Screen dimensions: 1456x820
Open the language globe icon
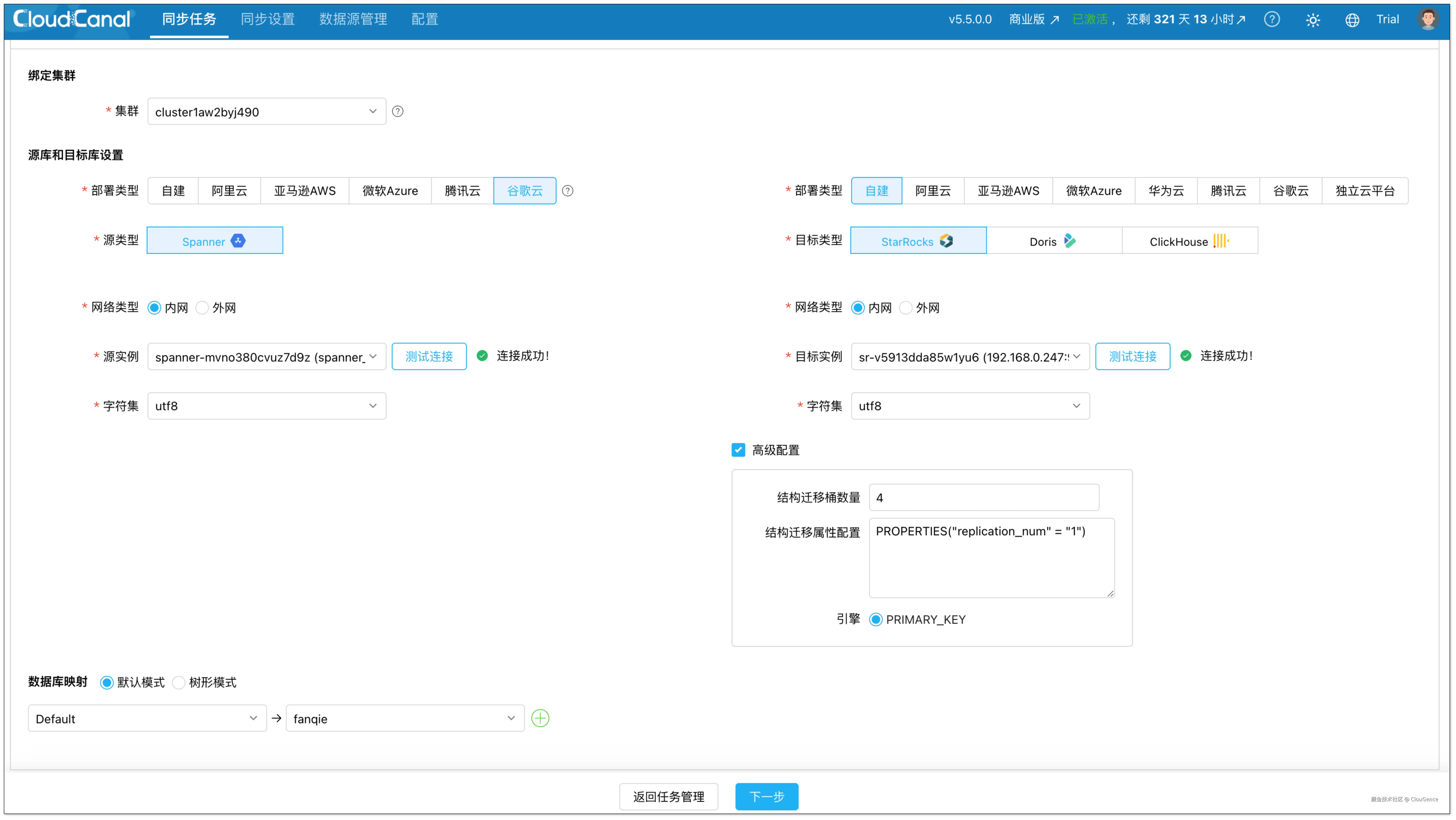(1352, 20)
